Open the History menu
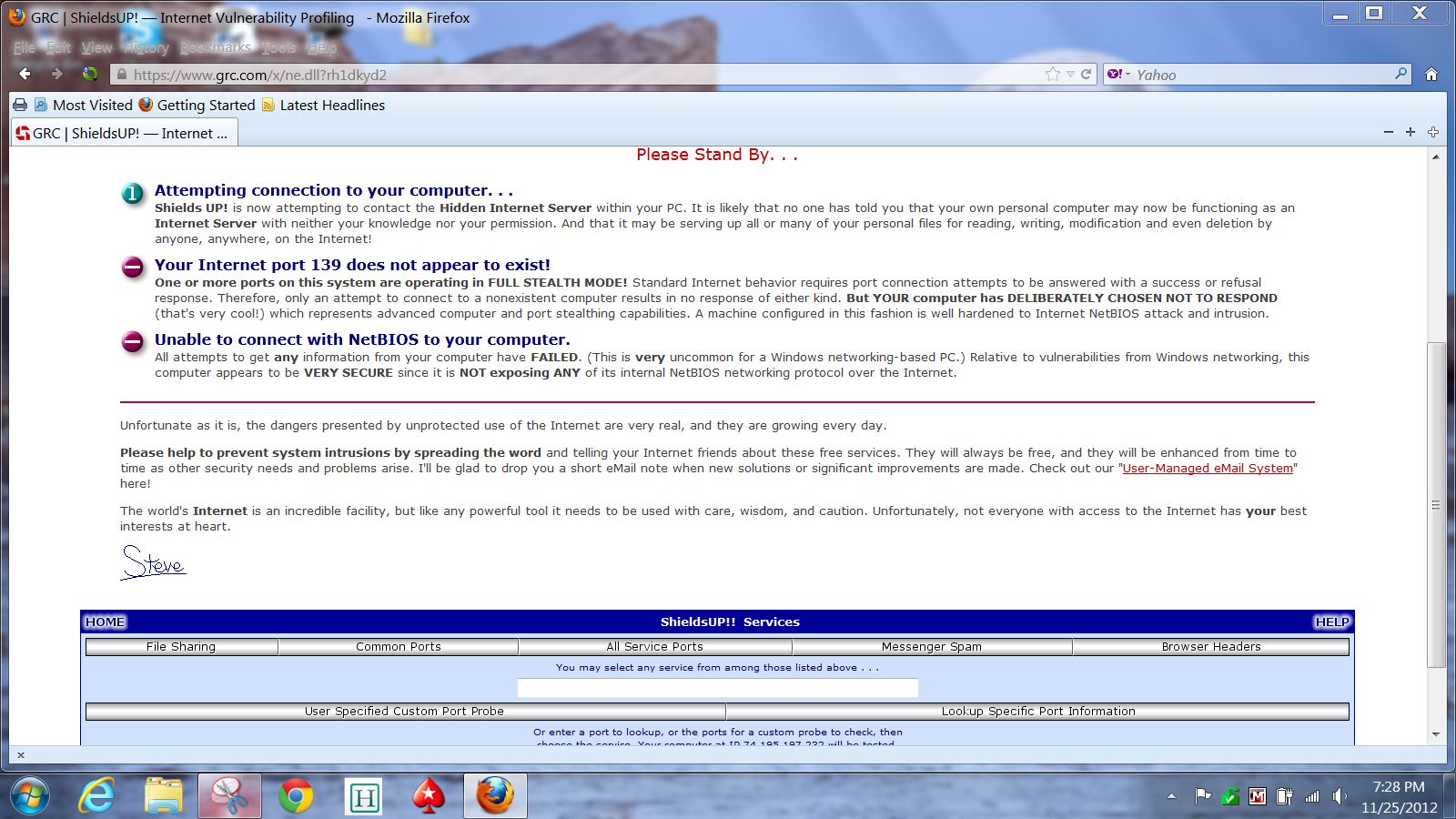Viewport: 1456px width, 819px height. tap(146, 47)
